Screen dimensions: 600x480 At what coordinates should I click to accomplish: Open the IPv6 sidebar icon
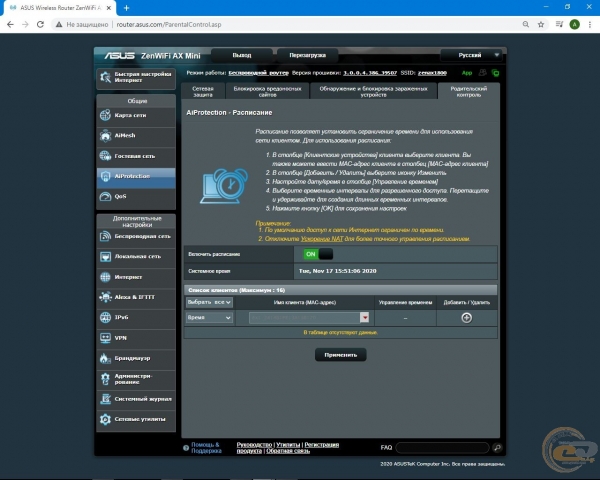(x=105, y=317)
